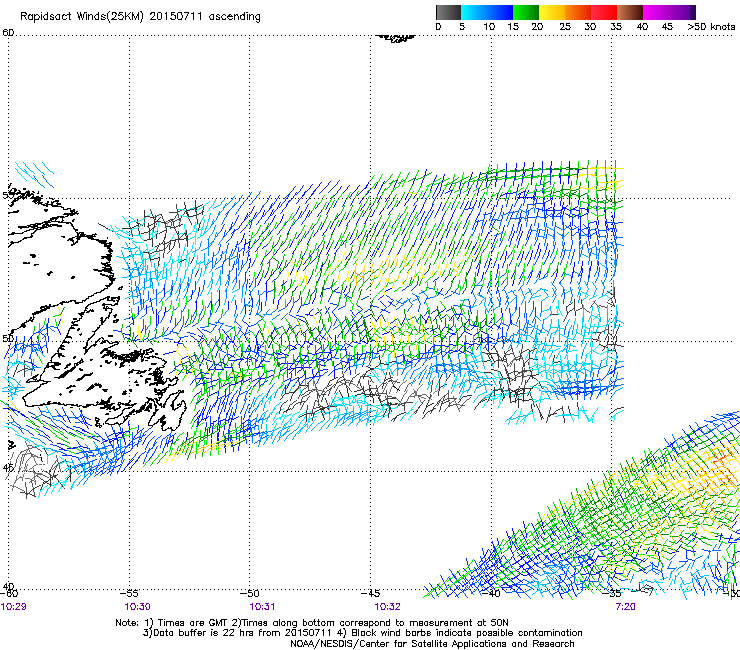Click the '-55' longitude label
The width and height of the screenshot is (740, 650).
(x=129, y=593)
